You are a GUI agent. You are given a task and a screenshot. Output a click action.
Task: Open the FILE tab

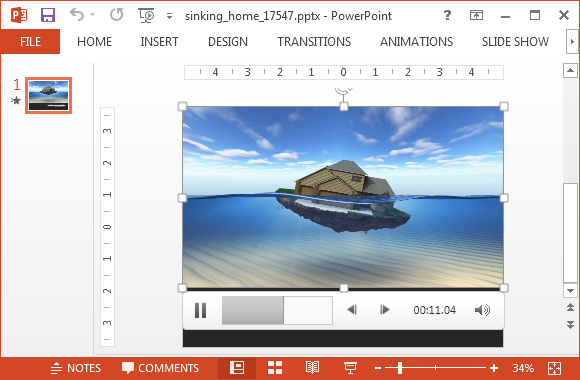[x=30, y=41]
